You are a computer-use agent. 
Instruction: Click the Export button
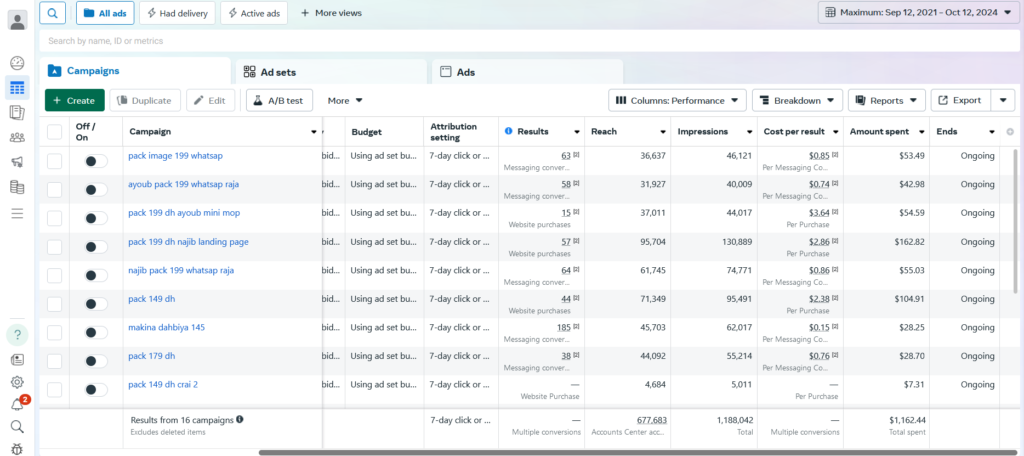point(960,101)
